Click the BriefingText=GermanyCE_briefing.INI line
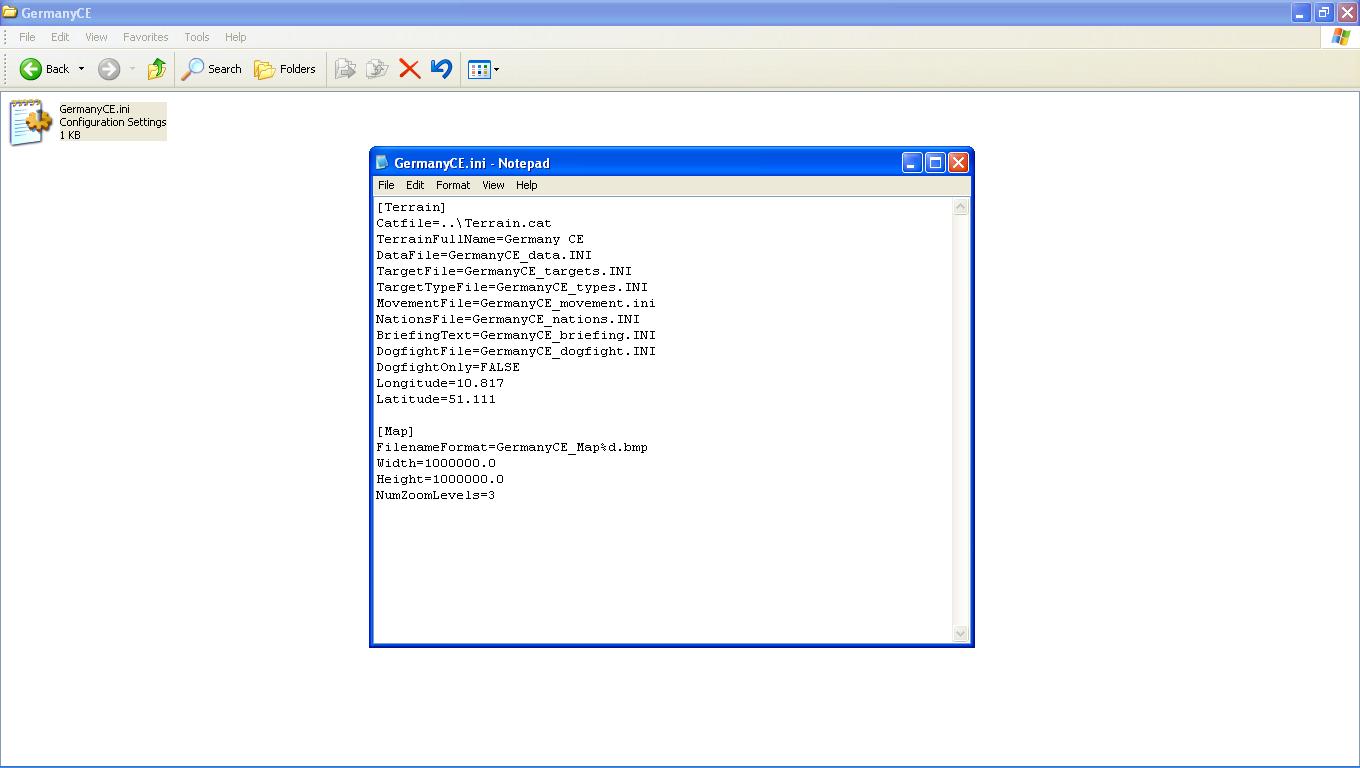The image size is (1360, 768). (x=516, y=335)
